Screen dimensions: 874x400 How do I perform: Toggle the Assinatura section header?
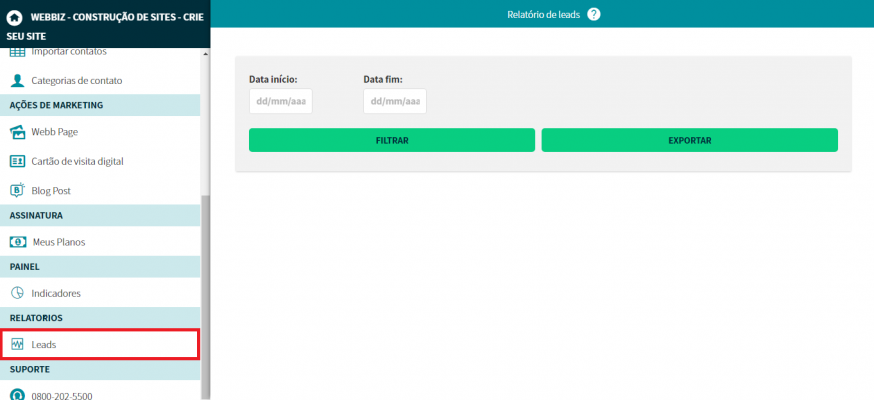(x=100, y=215)
